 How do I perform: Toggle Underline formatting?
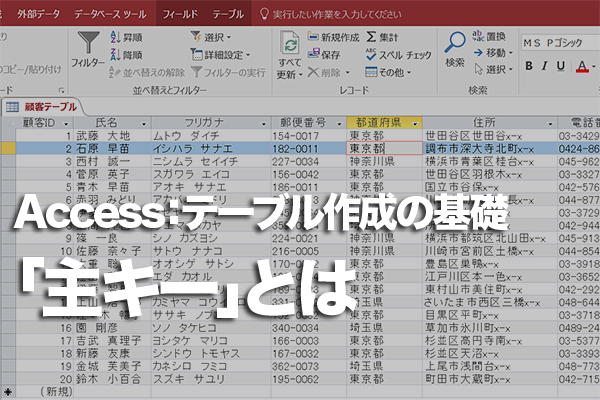coord(561,66)
